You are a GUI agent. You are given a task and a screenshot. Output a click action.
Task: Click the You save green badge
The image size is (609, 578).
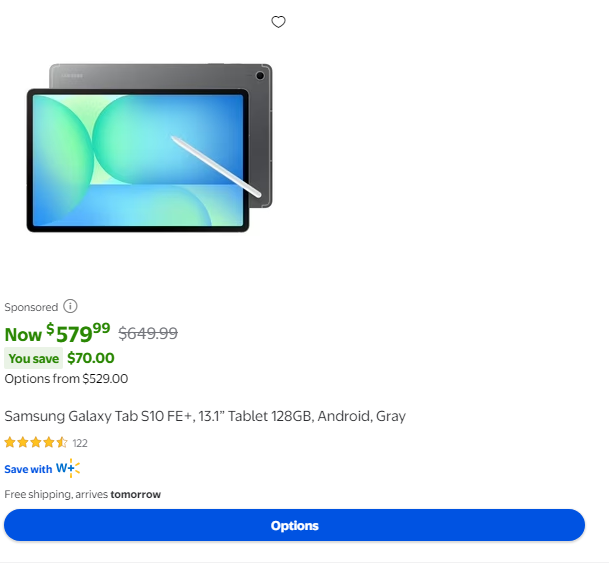coord(33,358)
